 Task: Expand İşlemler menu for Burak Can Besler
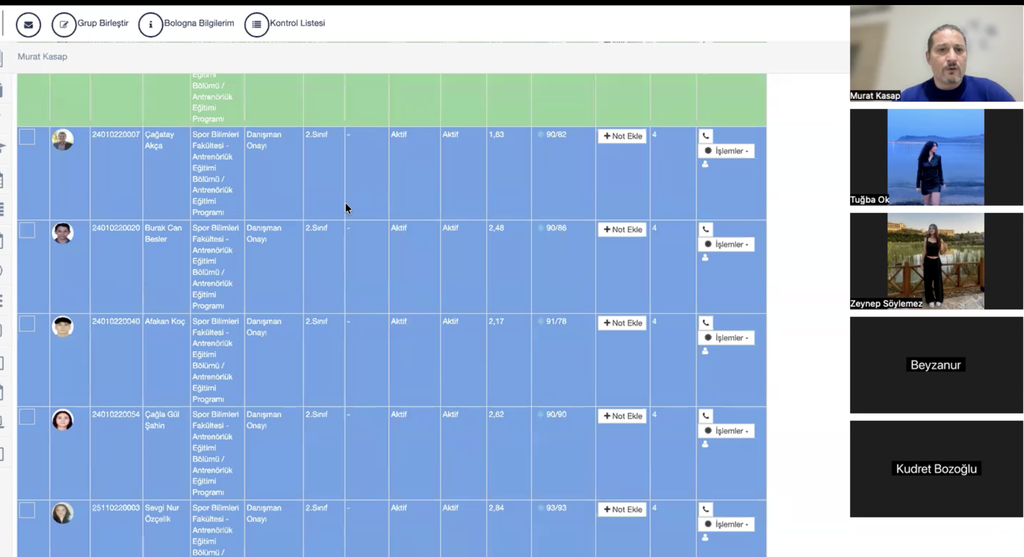[x=726, y=244]
